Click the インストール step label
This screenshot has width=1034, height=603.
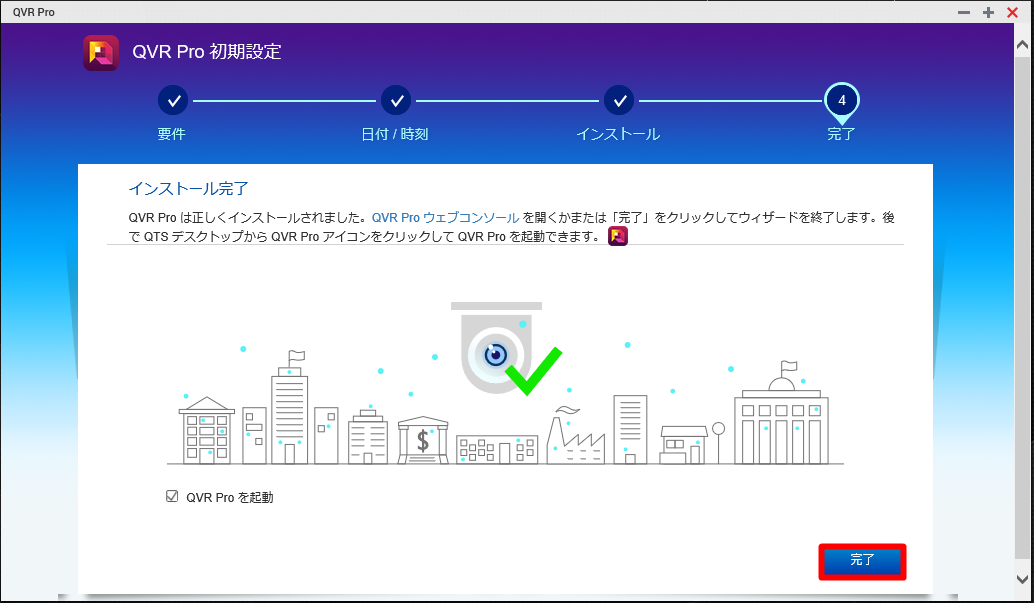(x=618, y=134)
